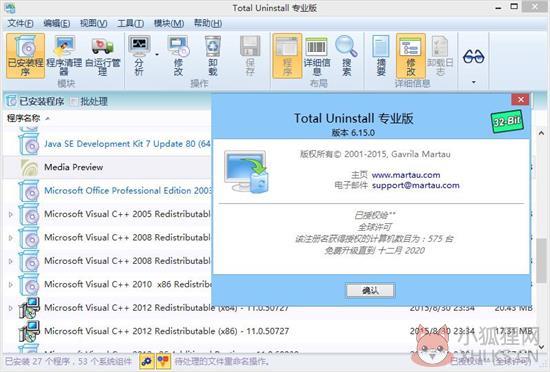This screenshot has height=372, width=550.
Task: Click the 确认 button in the dialog
Action: point(371,290)
